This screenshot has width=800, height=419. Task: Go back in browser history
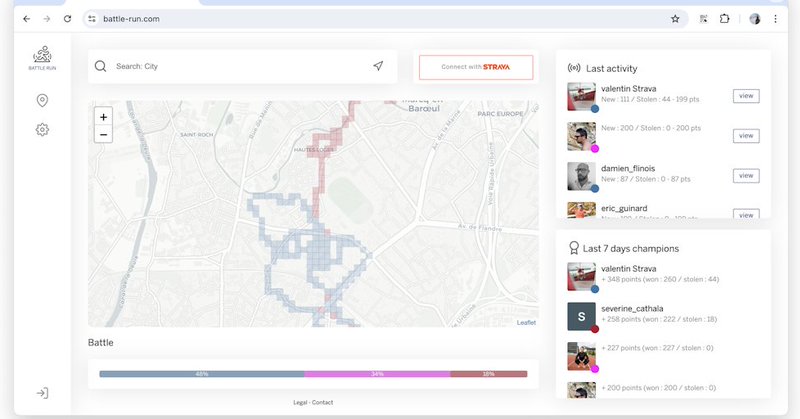coord(27,19)
